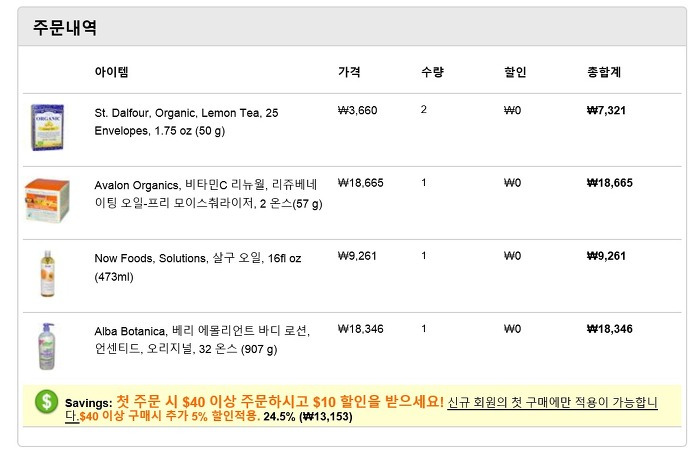Viewport: 700px width, 456px height.
Task: Open Alba Botanica 바디 로션 product link
Action: point(202,340)
